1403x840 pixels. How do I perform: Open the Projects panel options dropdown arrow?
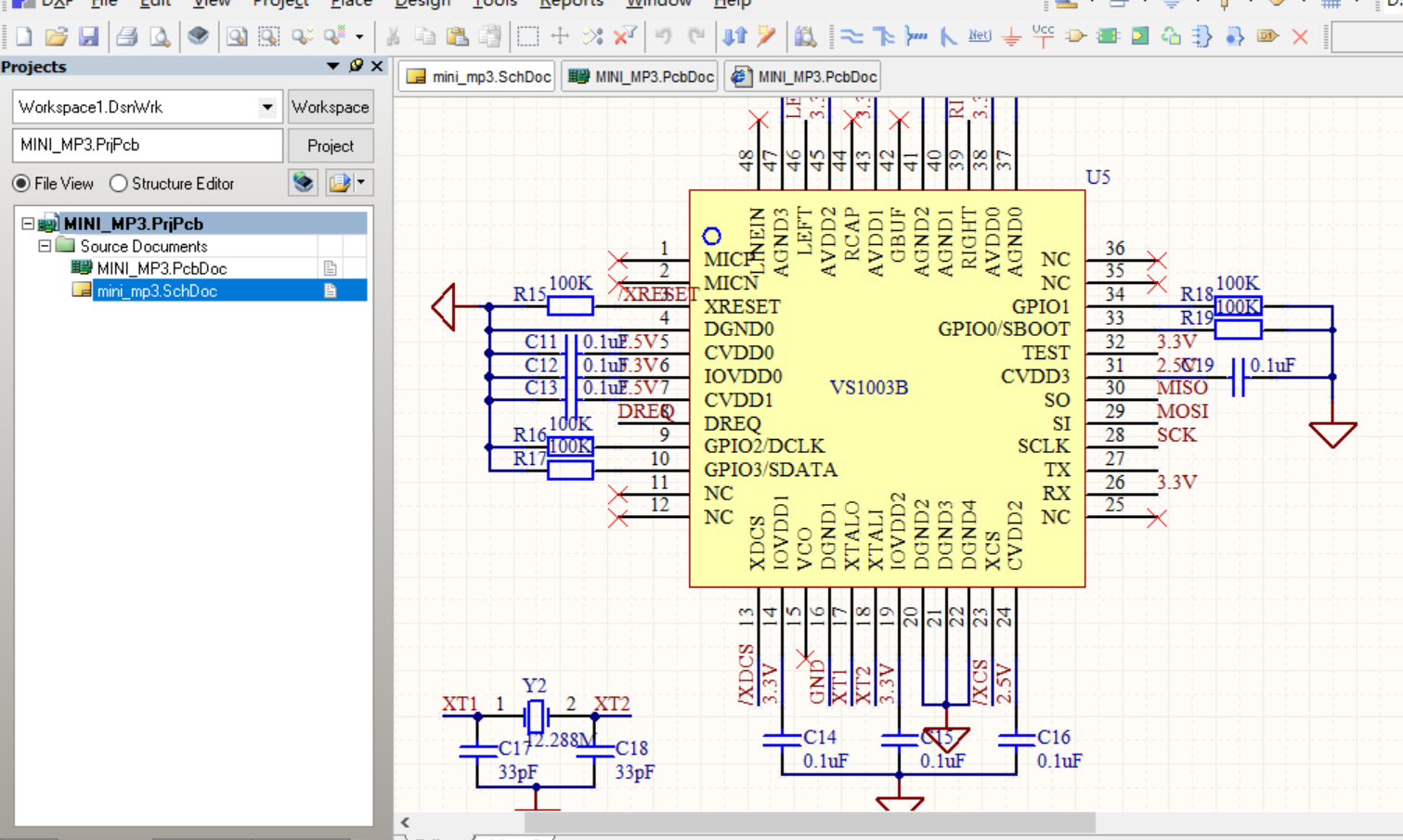coord(332,66)
